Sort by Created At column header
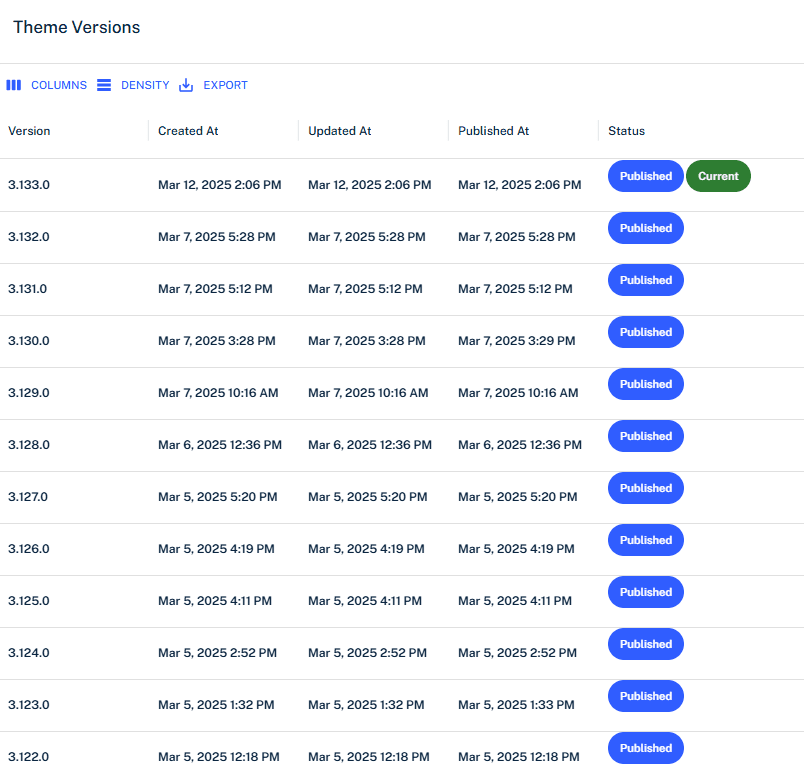This screenshot has height=783, width=804. [x=188, y=131]
